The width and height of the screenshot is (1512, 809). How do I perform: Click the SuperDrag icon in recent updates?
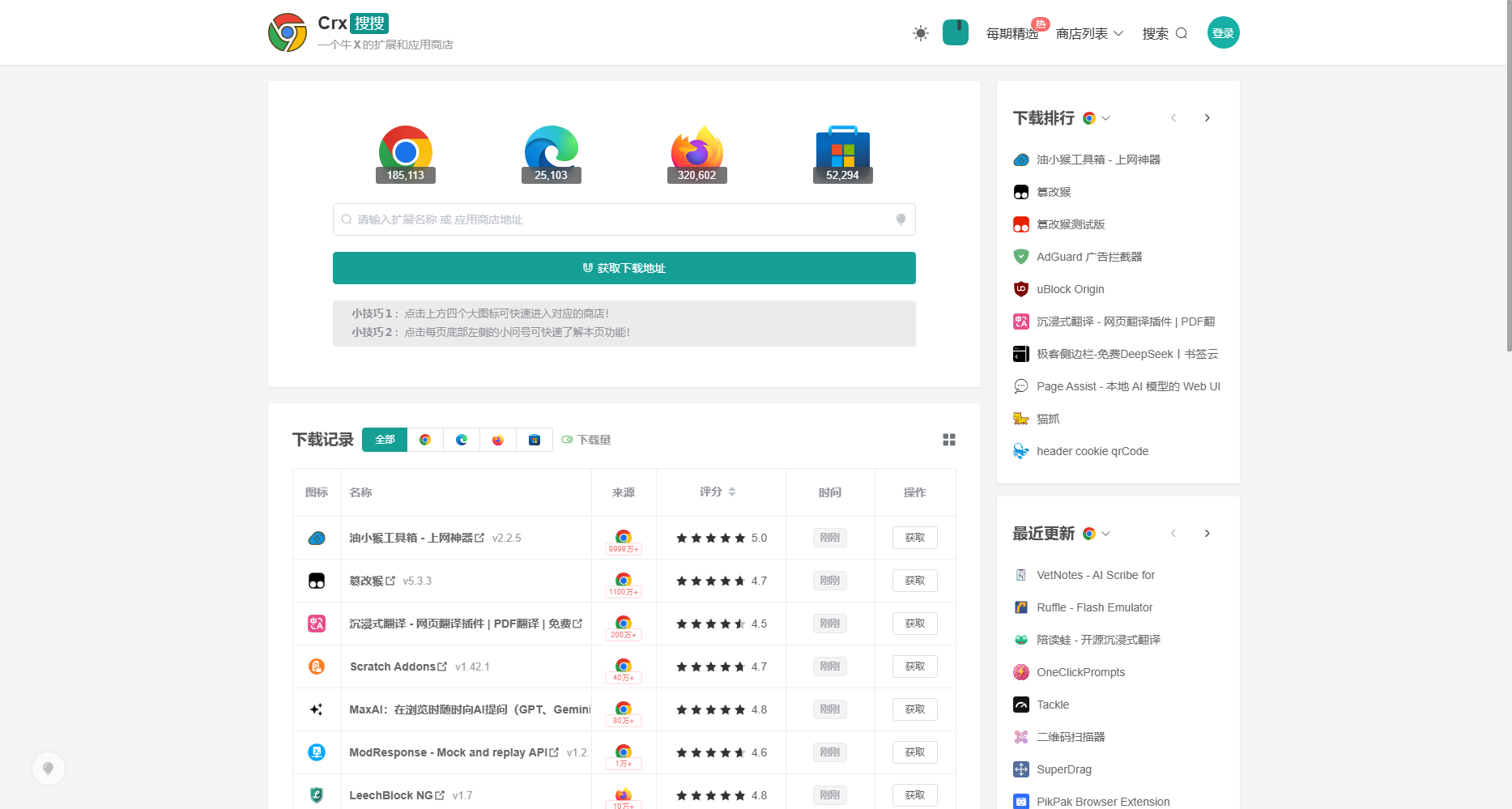(x=1021, y=769)
